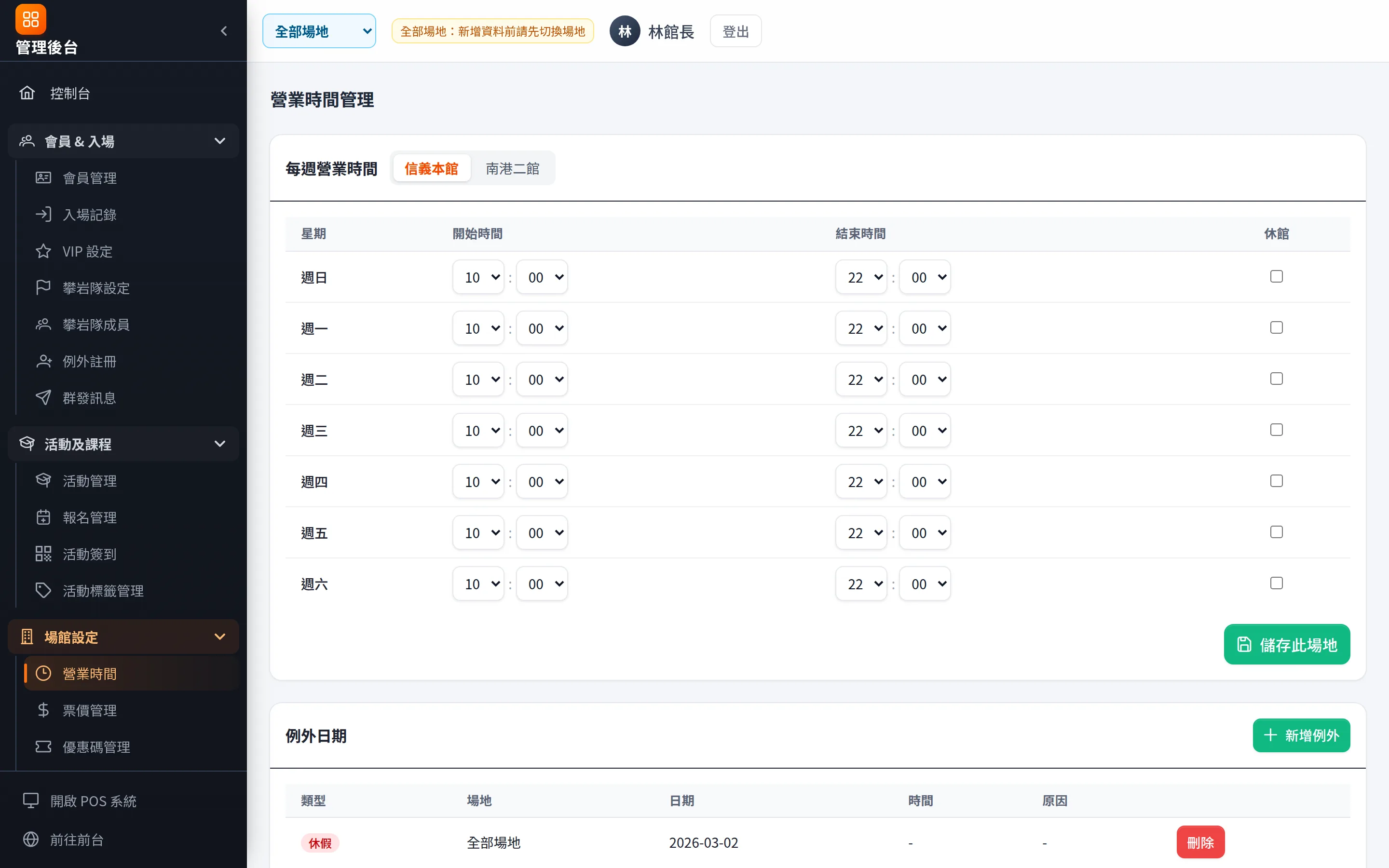Open 活動管理 graduation cap icon
The height and width of the screenshot is (868, 1389).
[x=43, y=480]
